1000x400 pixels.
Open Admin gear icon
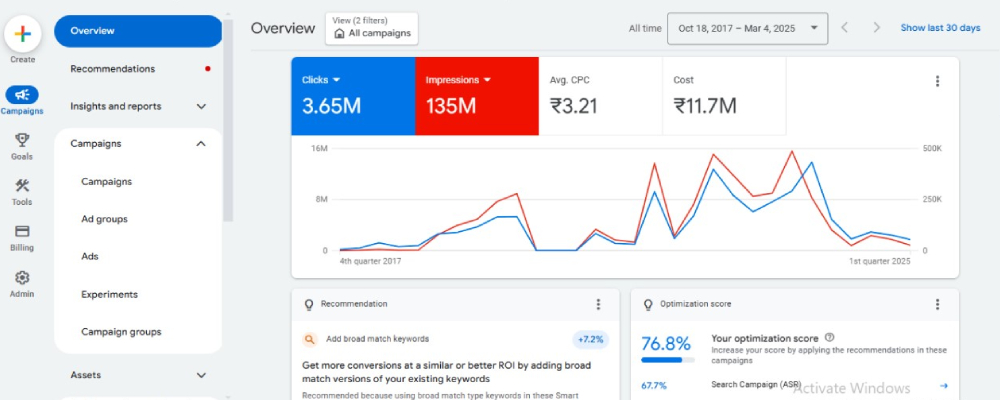(22, 278)
